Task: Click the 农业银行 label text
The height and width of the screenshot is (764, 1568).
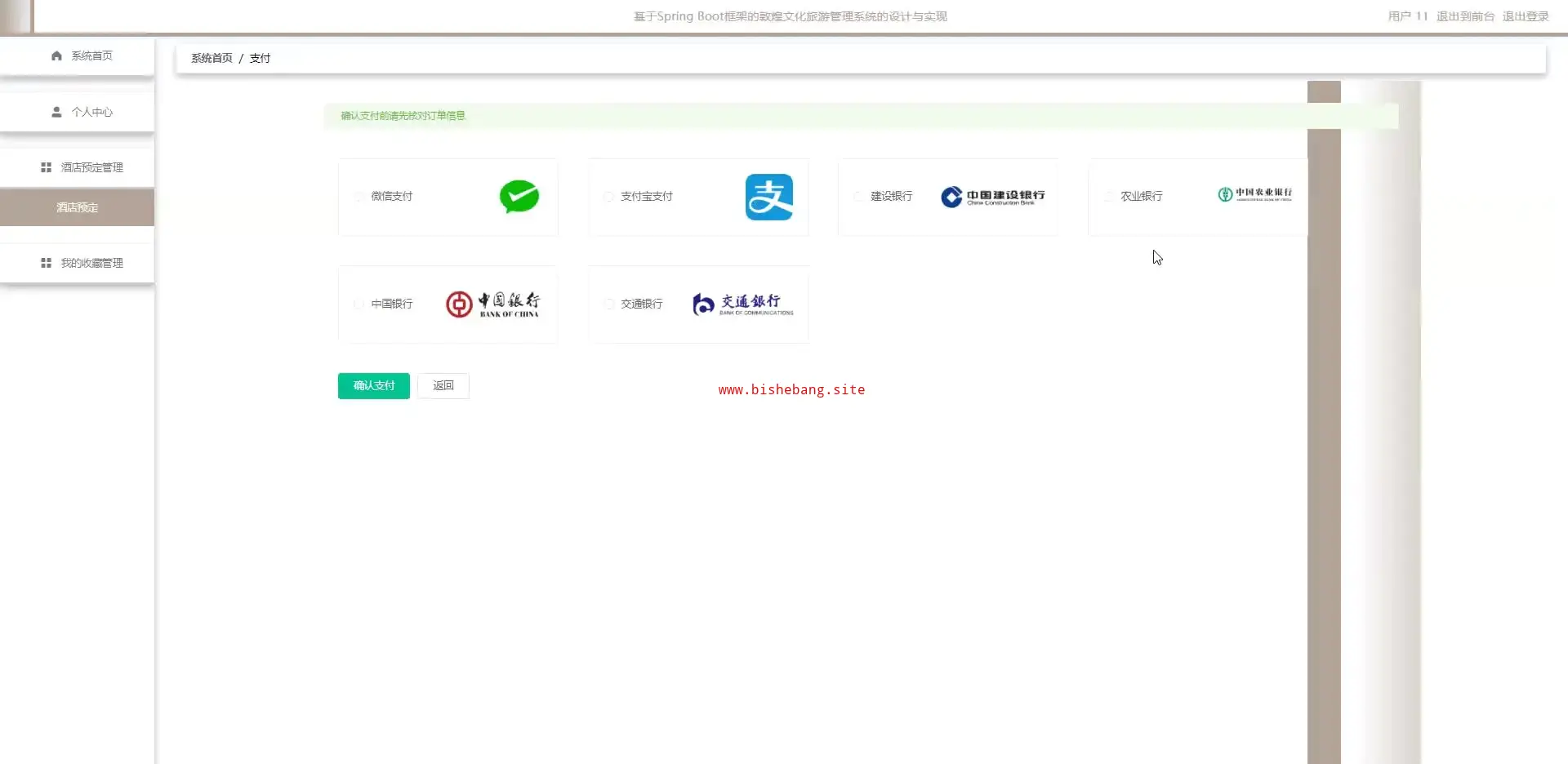Action: tap(1142, 197)
